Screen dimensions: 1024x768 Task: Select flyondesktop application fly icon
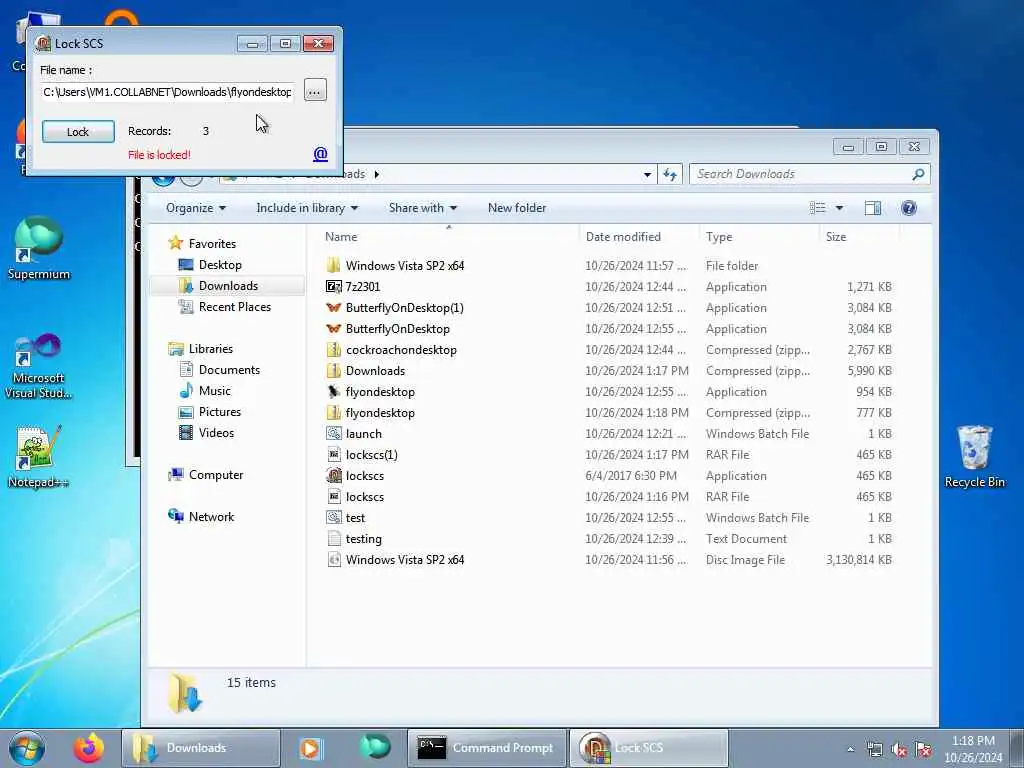pos(333,391)
